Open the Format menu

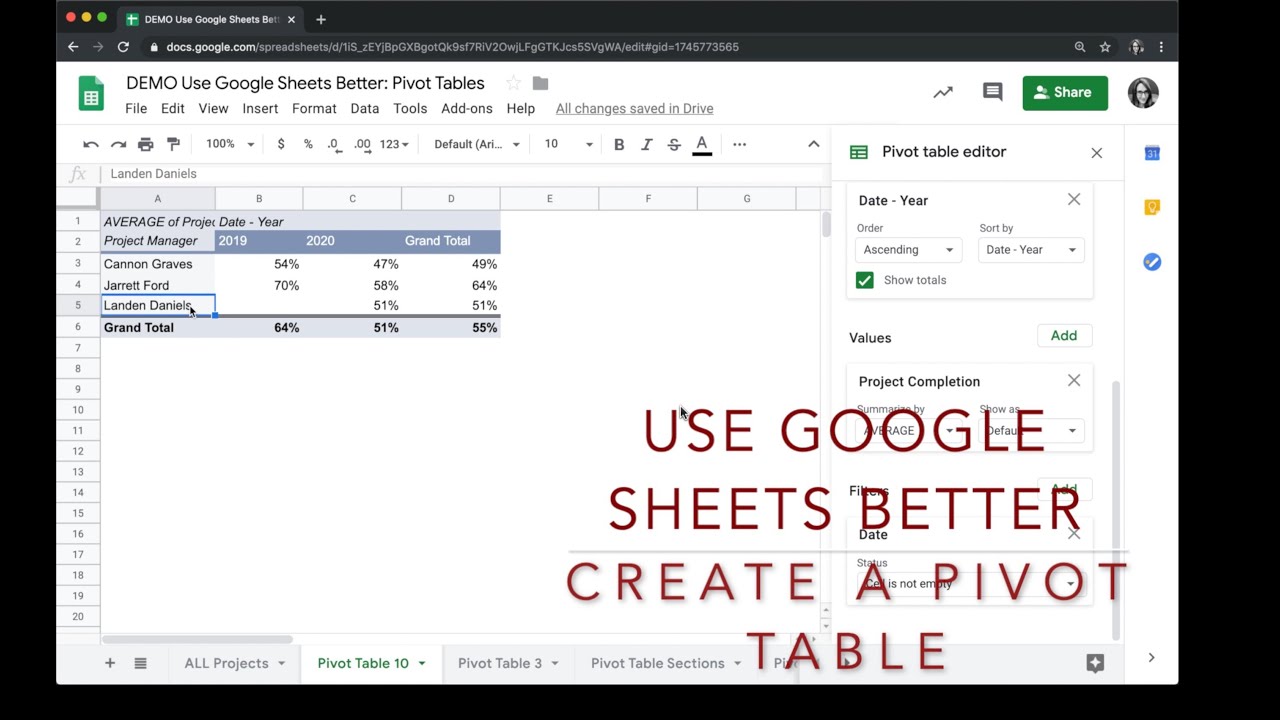[x=314, y=108]
